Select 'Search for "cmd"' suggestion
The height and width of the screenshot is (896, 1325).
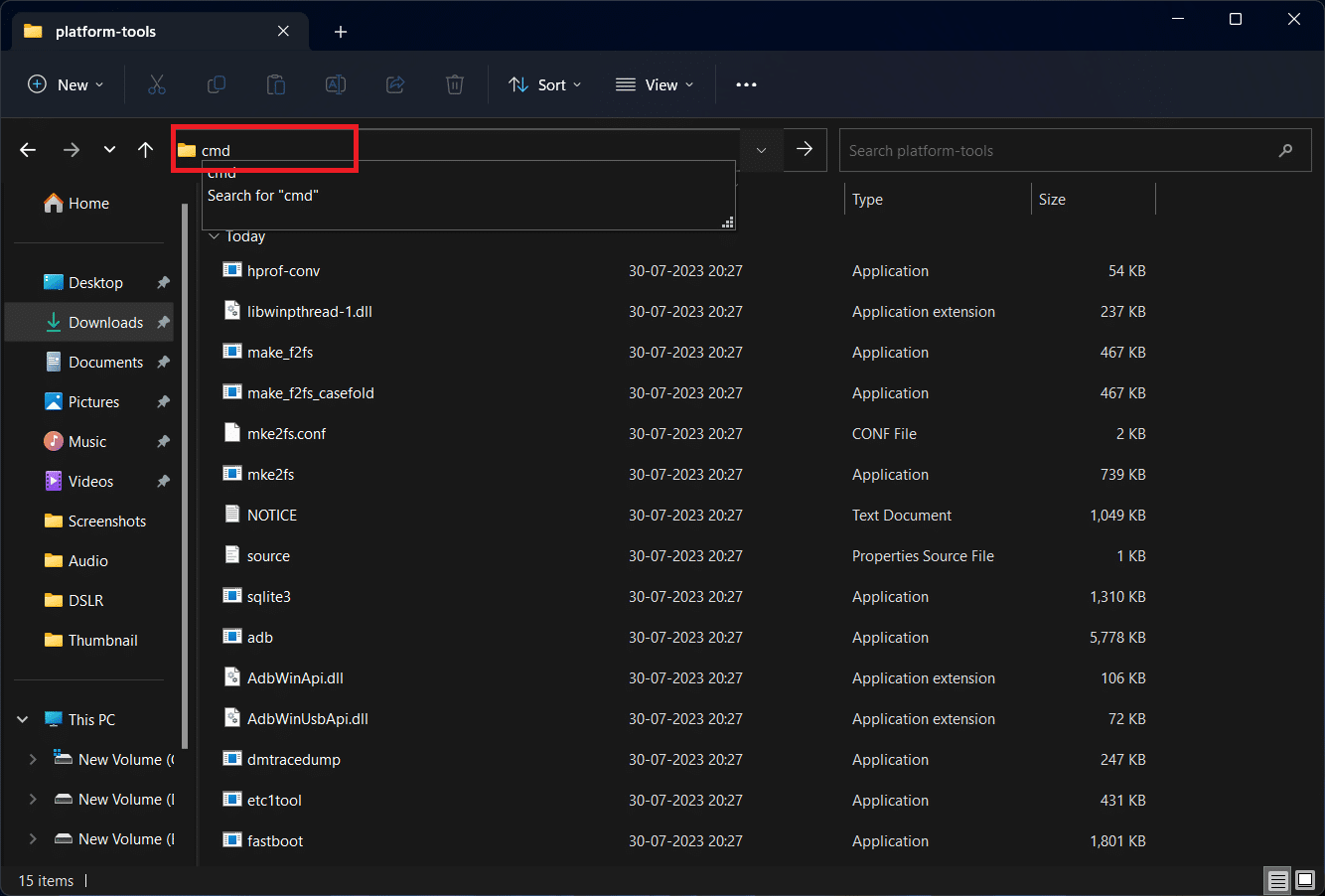[x=263, y=196]
